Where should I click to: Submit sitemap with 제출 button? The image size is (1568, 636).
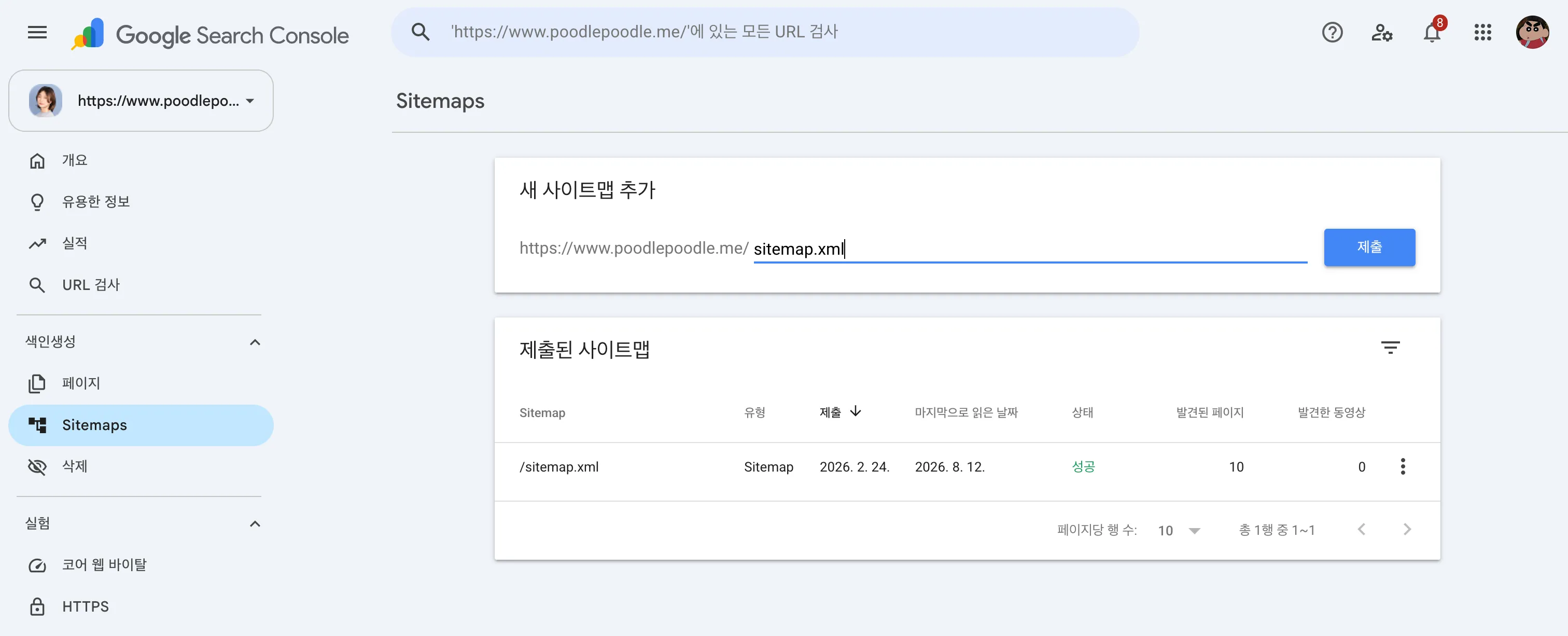coord(1369,247)
